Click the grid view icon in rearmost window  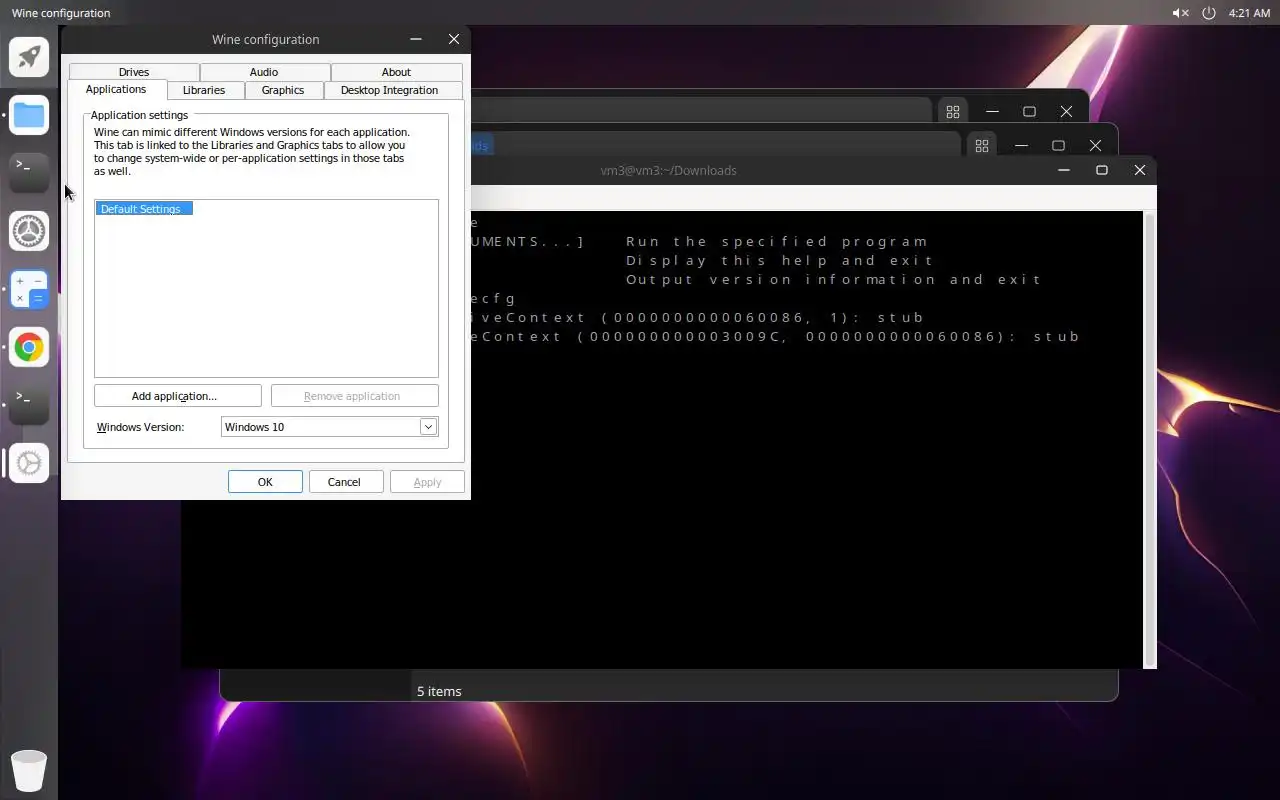pos(953,111)
